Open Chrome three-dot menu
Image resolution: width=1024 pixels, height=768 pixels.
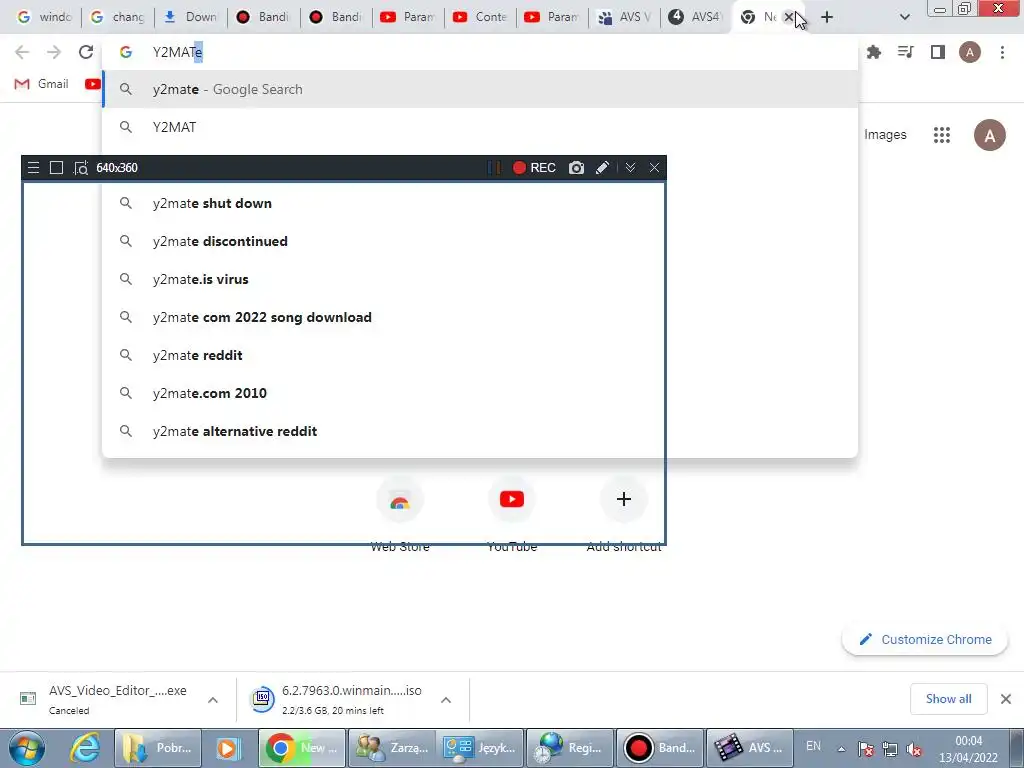[x=1002, y=52]
